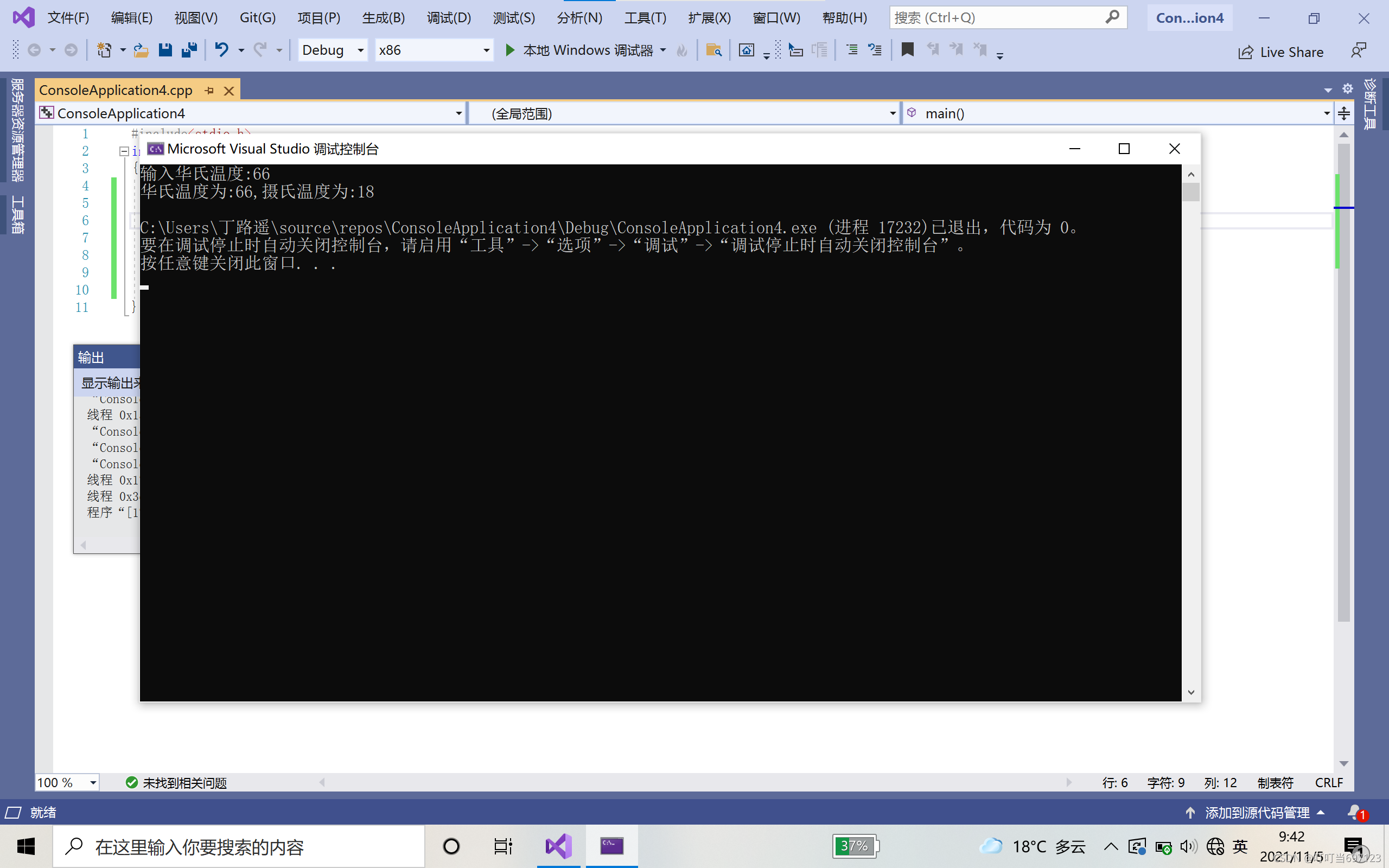Uncomment the selected lines
The image size is (1389, 868).
point(875,50)
